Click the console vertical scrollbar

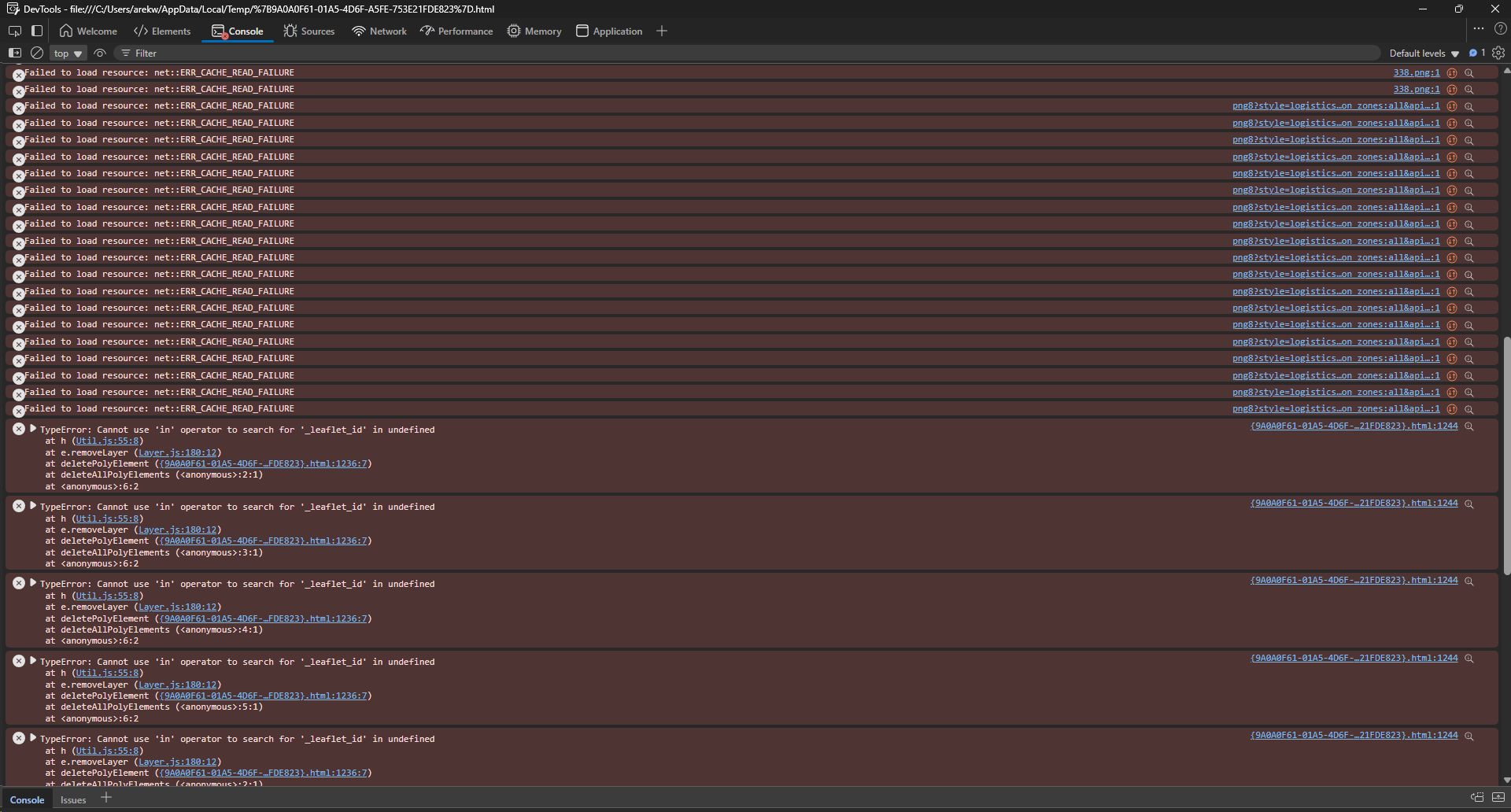pos(1506,456)
